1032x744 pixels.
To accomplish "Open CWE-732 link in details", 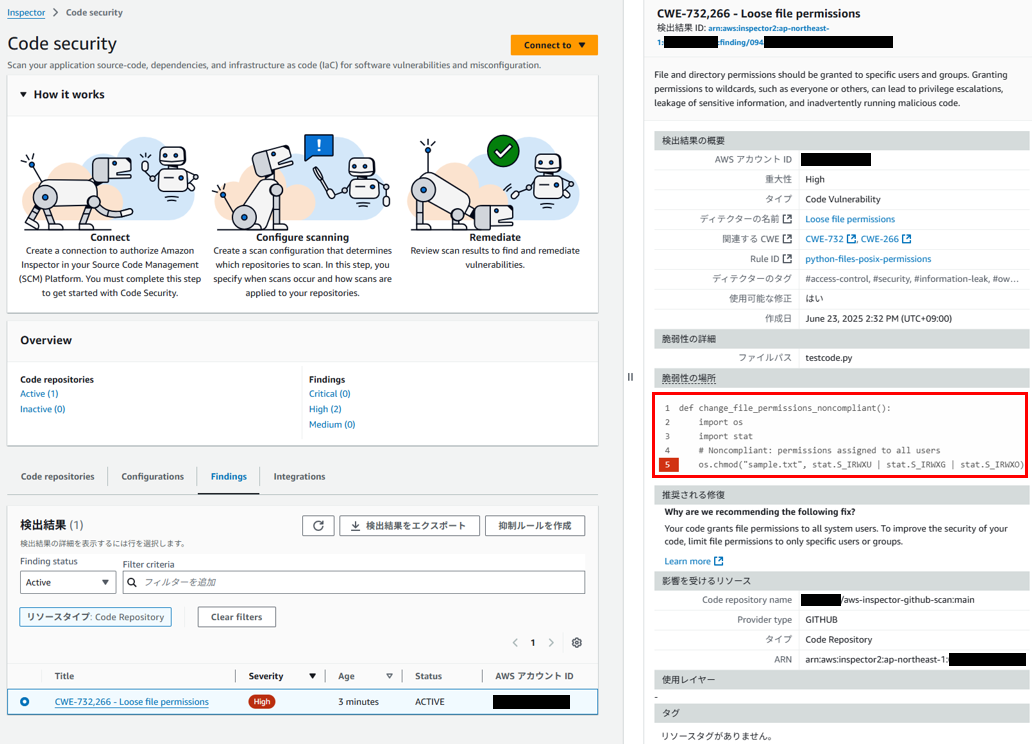I will pos(824,238).
